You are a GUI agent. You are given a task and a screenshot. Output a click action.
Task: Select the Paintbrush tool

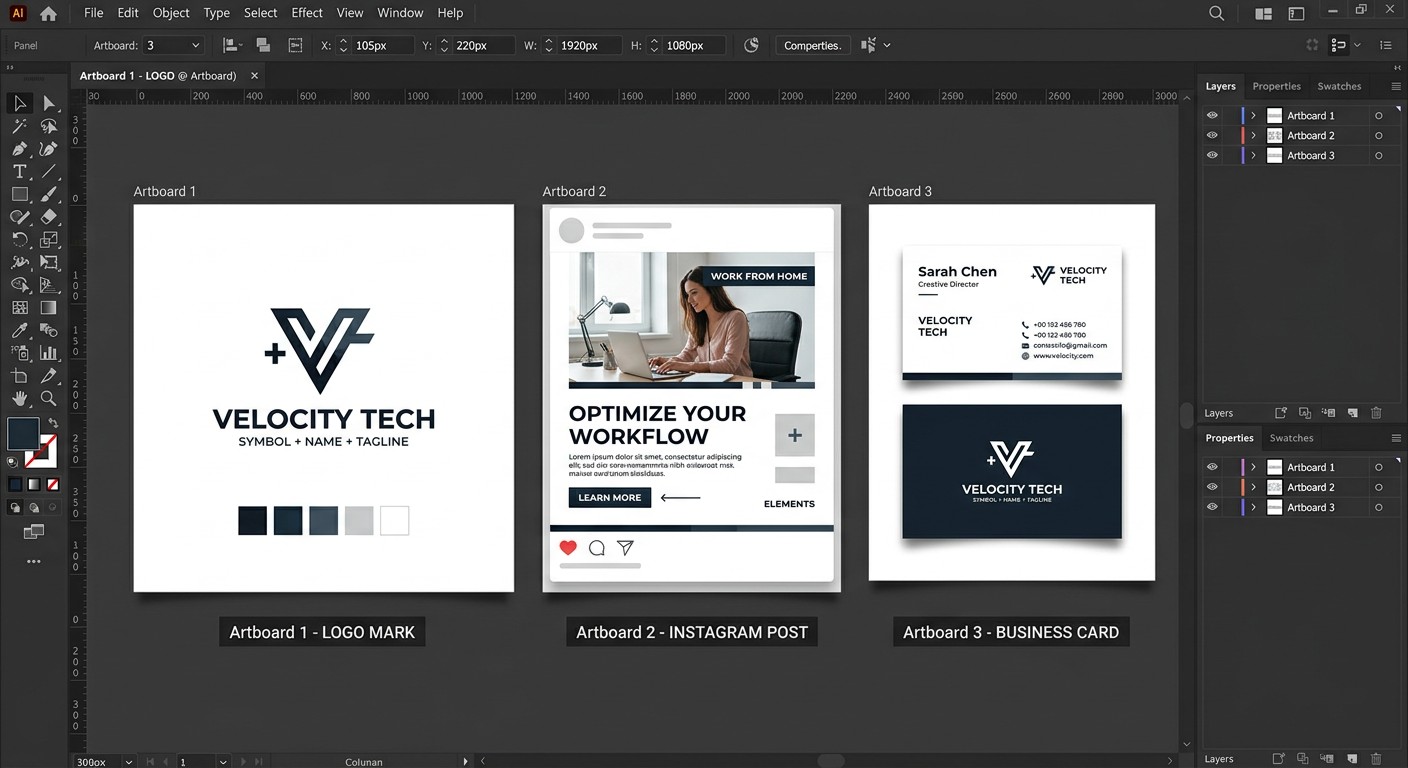point(48,194)
